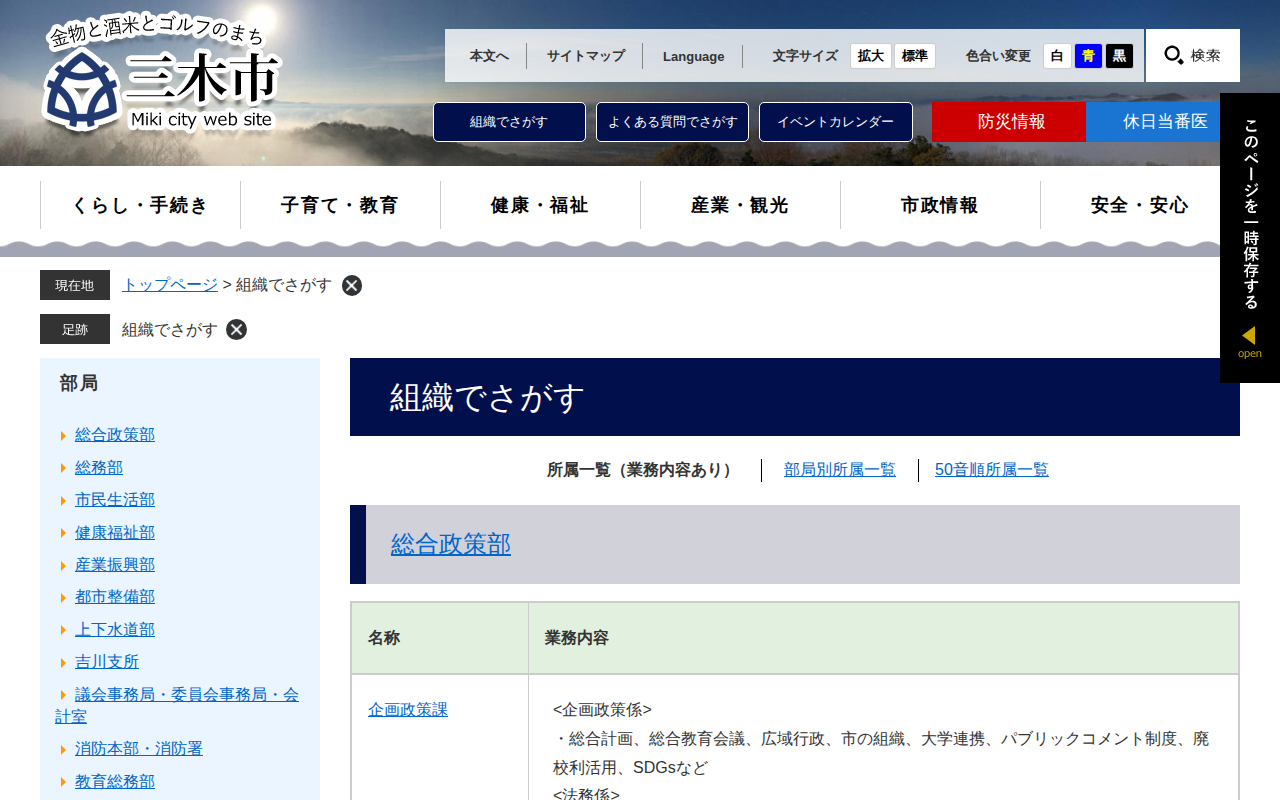1280x800 pixels.
Task: Switch color scheme to blue 青
Action: coord(1088,56)
